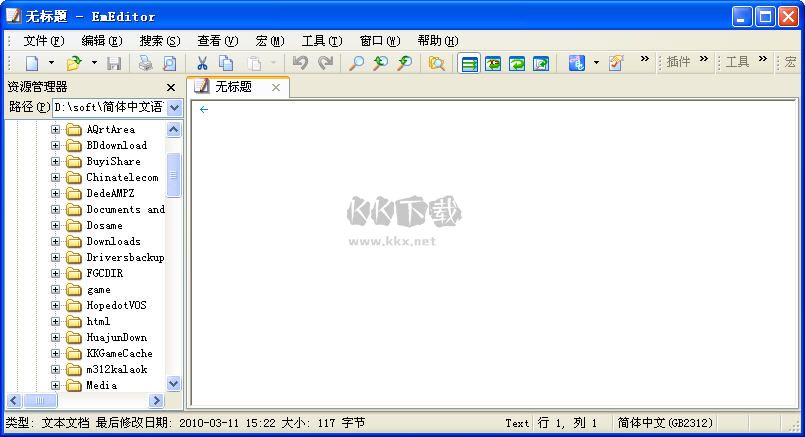This screenshot has width=805, height=437.
Task: Select the KKGameCache folder
Action: coord(119,353)
